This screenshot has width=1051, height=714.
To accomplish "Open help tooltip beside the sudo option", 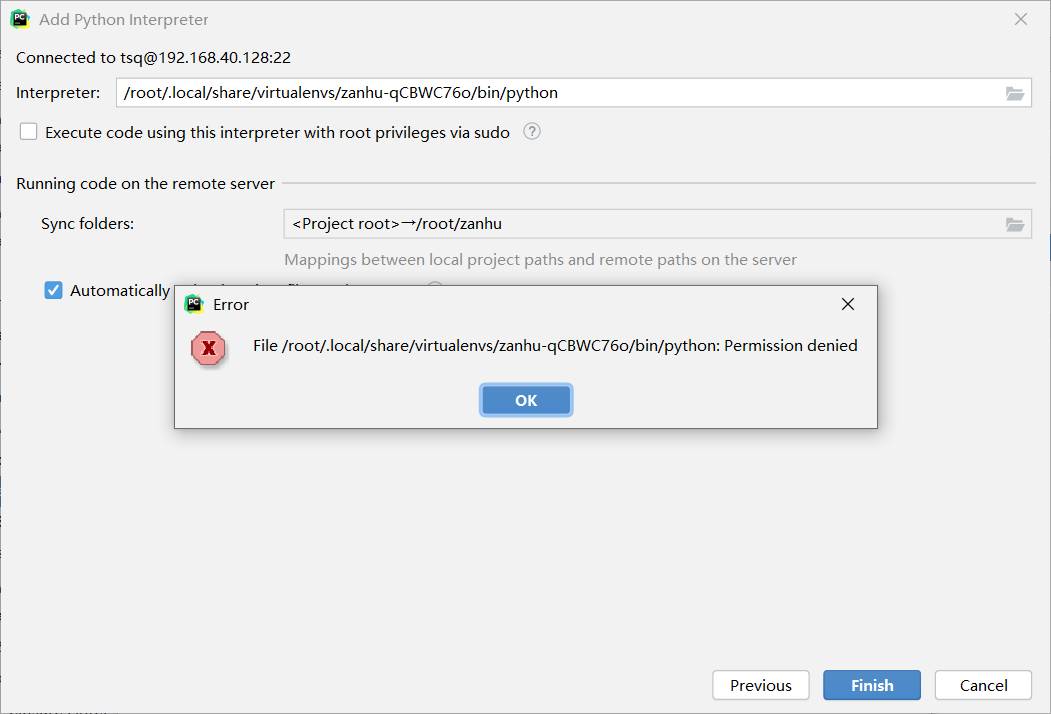I will coord(532,131).
